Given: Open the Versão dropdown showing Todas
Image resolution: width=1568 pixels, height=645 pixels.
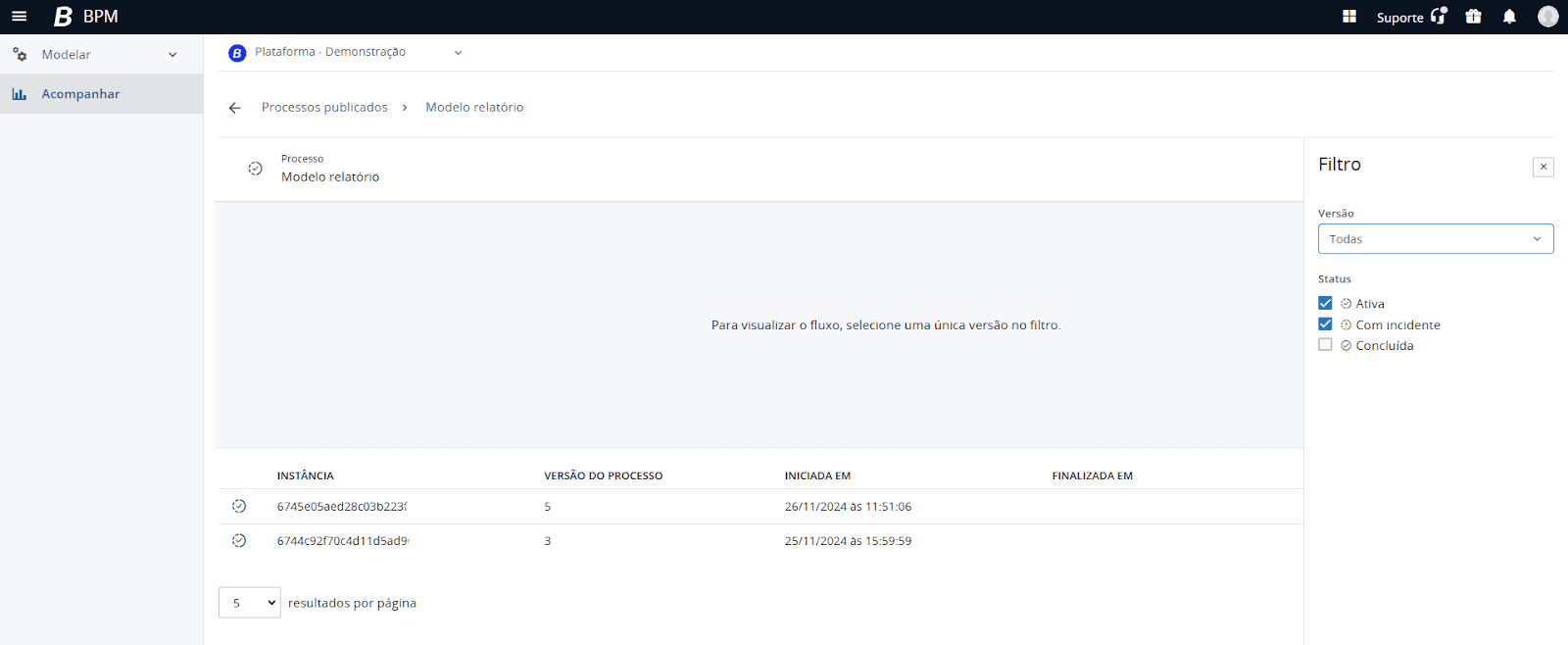Looking at the screenshot, I should [1435, 239].
